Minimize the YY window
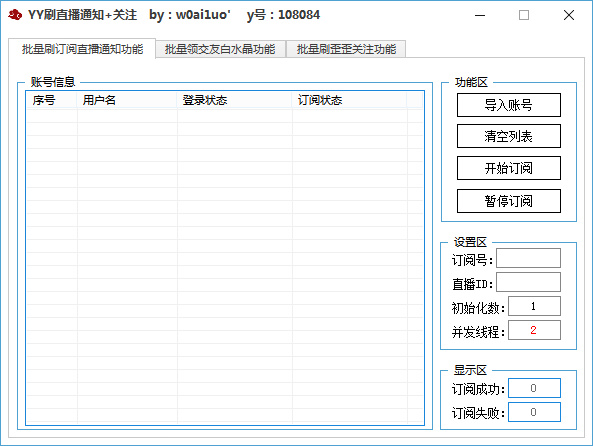The width and height of the screenshot is (593, 446). coord(480,15)
